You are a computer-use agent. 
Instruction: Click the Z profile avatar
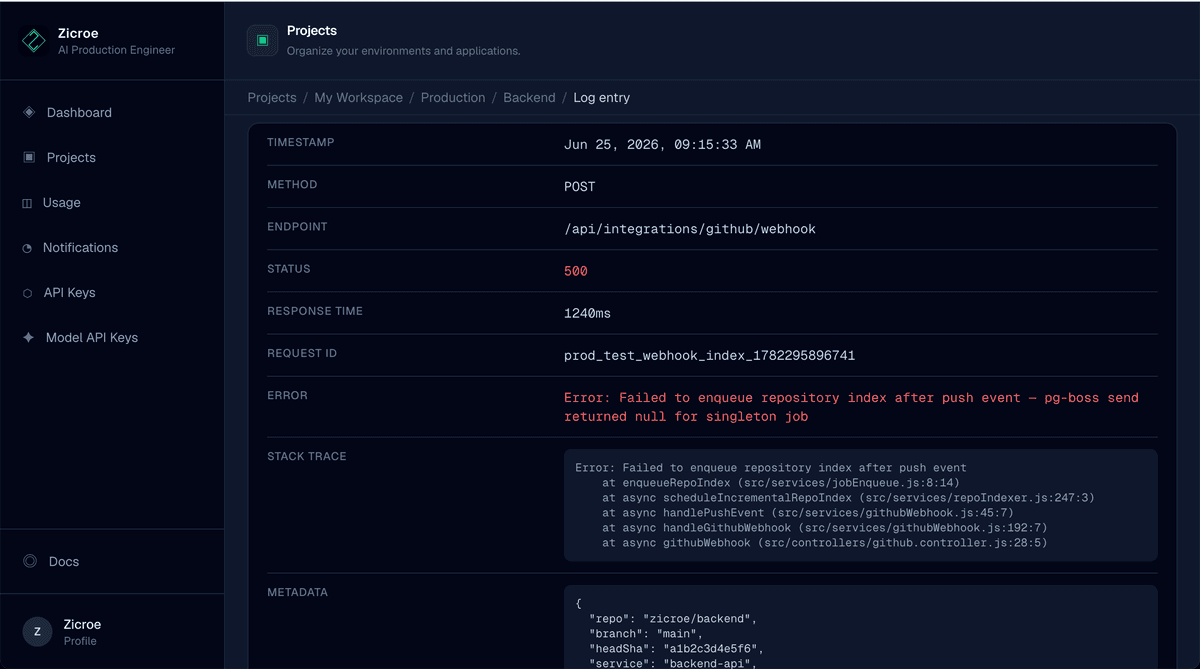point(37,631)
